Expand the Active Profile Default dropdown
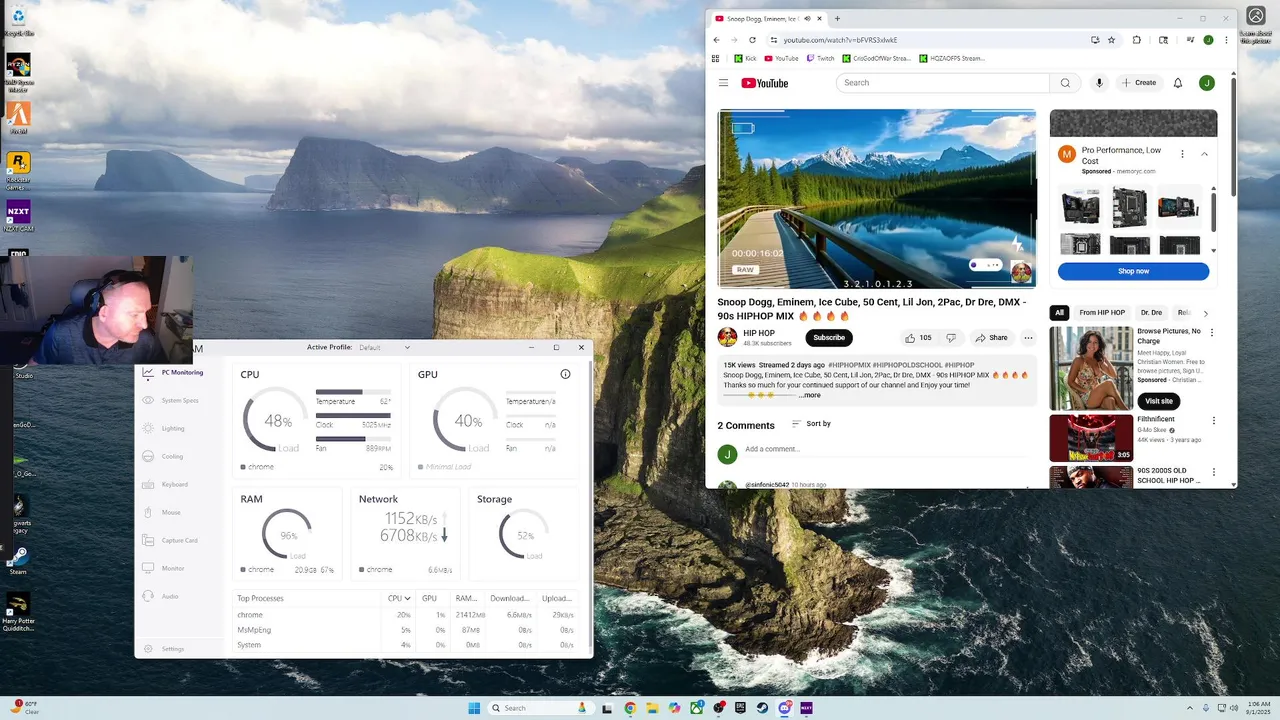 pos(385,347)
